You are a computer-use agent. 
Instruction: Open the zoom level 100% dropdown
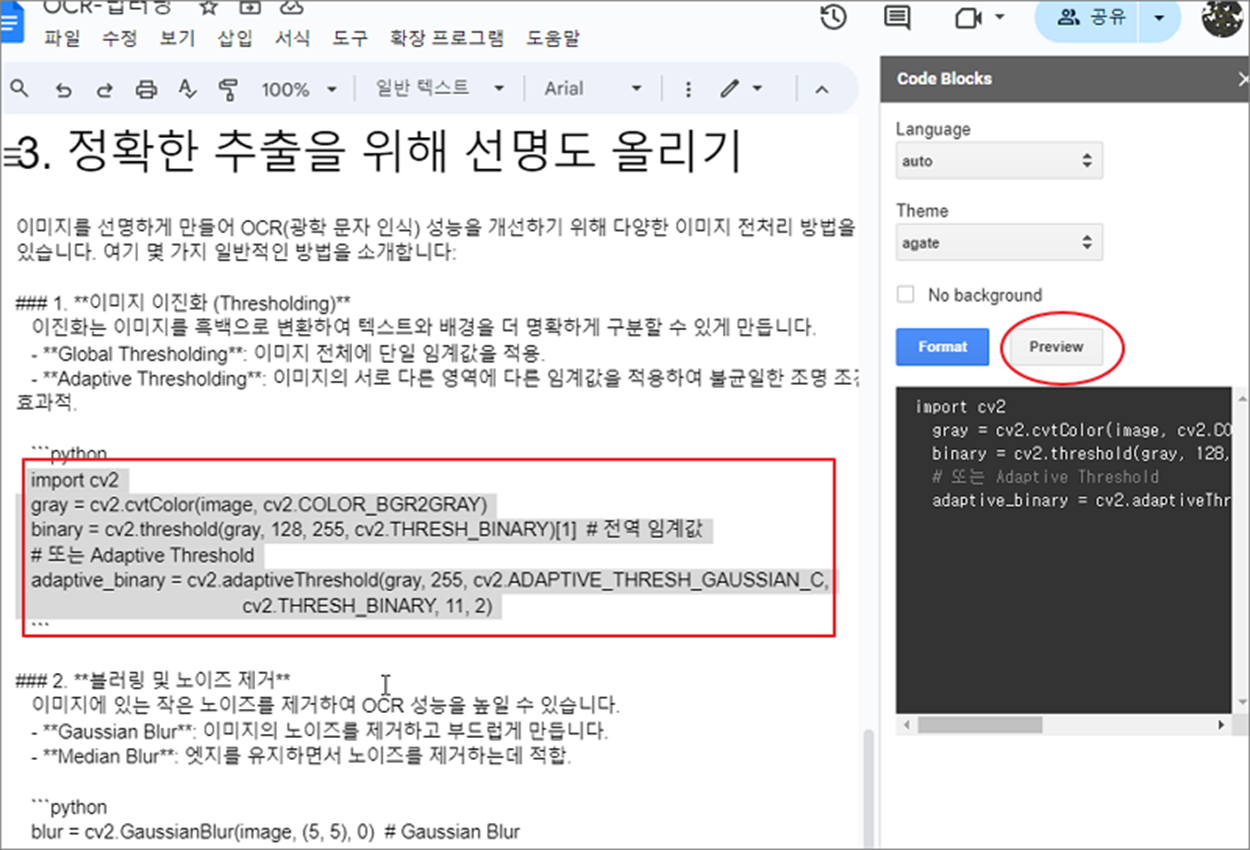tap(299, 90)
